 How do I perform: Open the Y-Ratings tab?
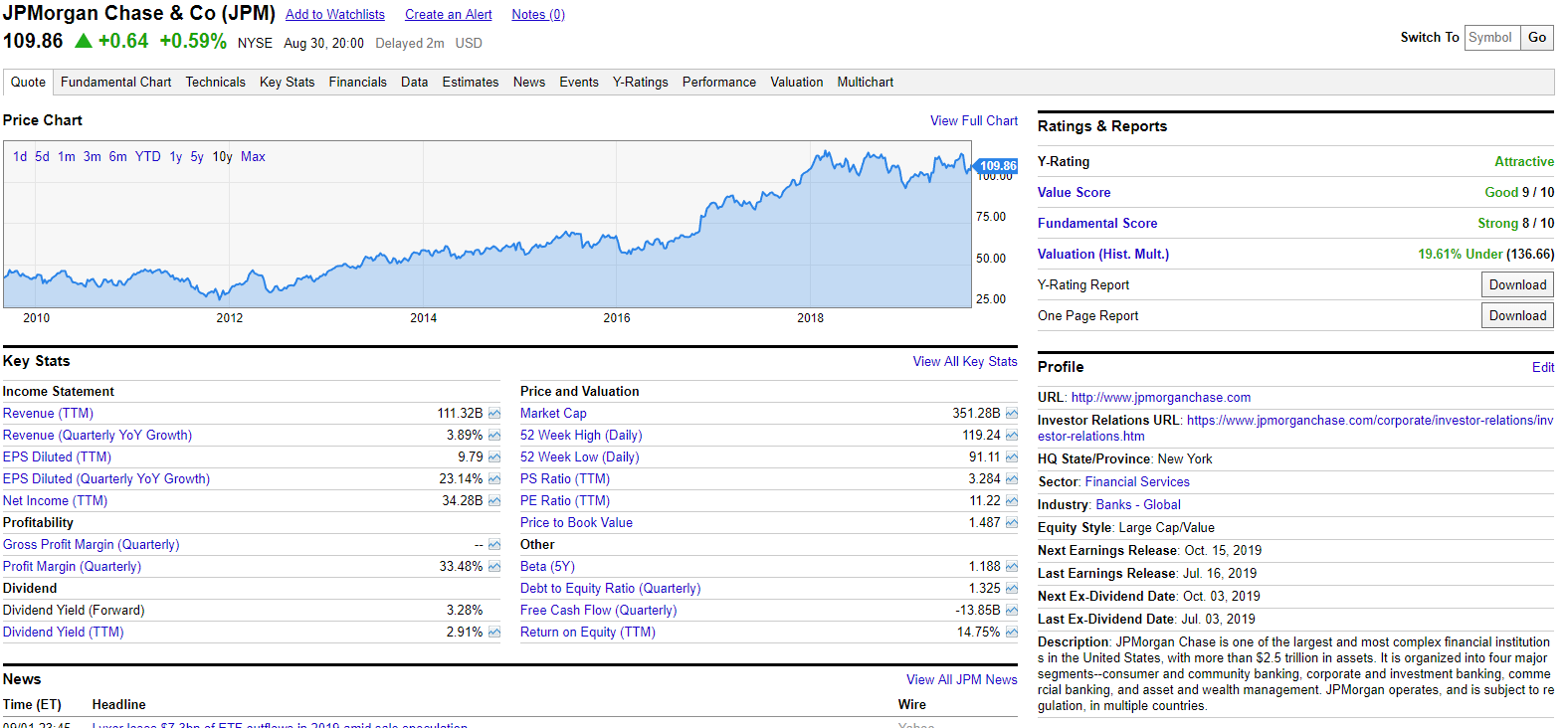click(640, 83)
